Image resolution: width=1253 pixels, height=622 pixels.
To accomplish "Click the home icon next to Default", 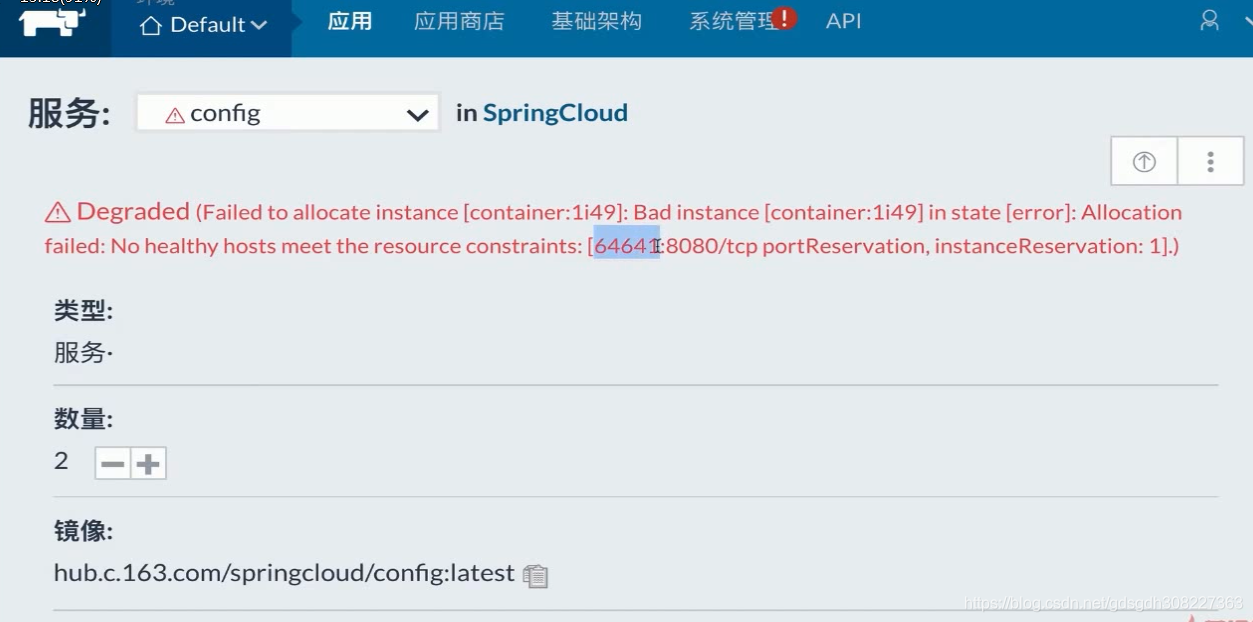I will coord(151,26).
